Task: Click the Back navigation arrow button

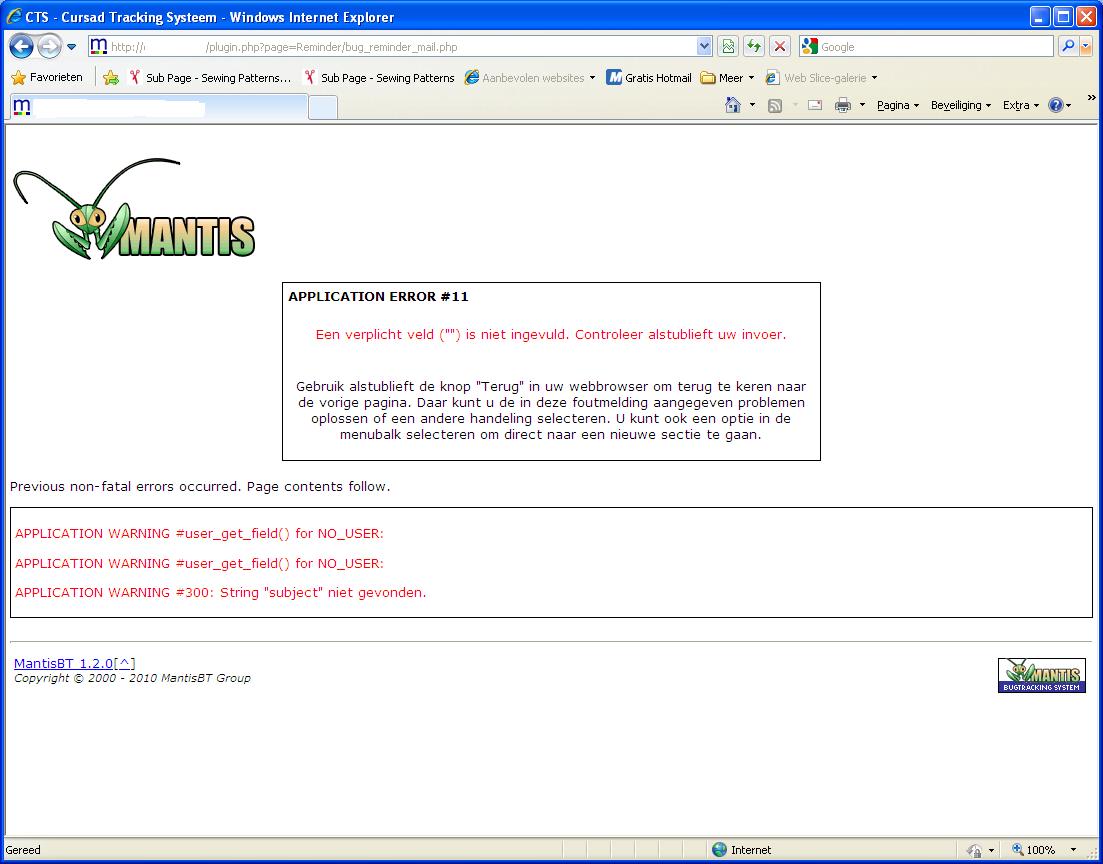Action: [x=21, y=46]
